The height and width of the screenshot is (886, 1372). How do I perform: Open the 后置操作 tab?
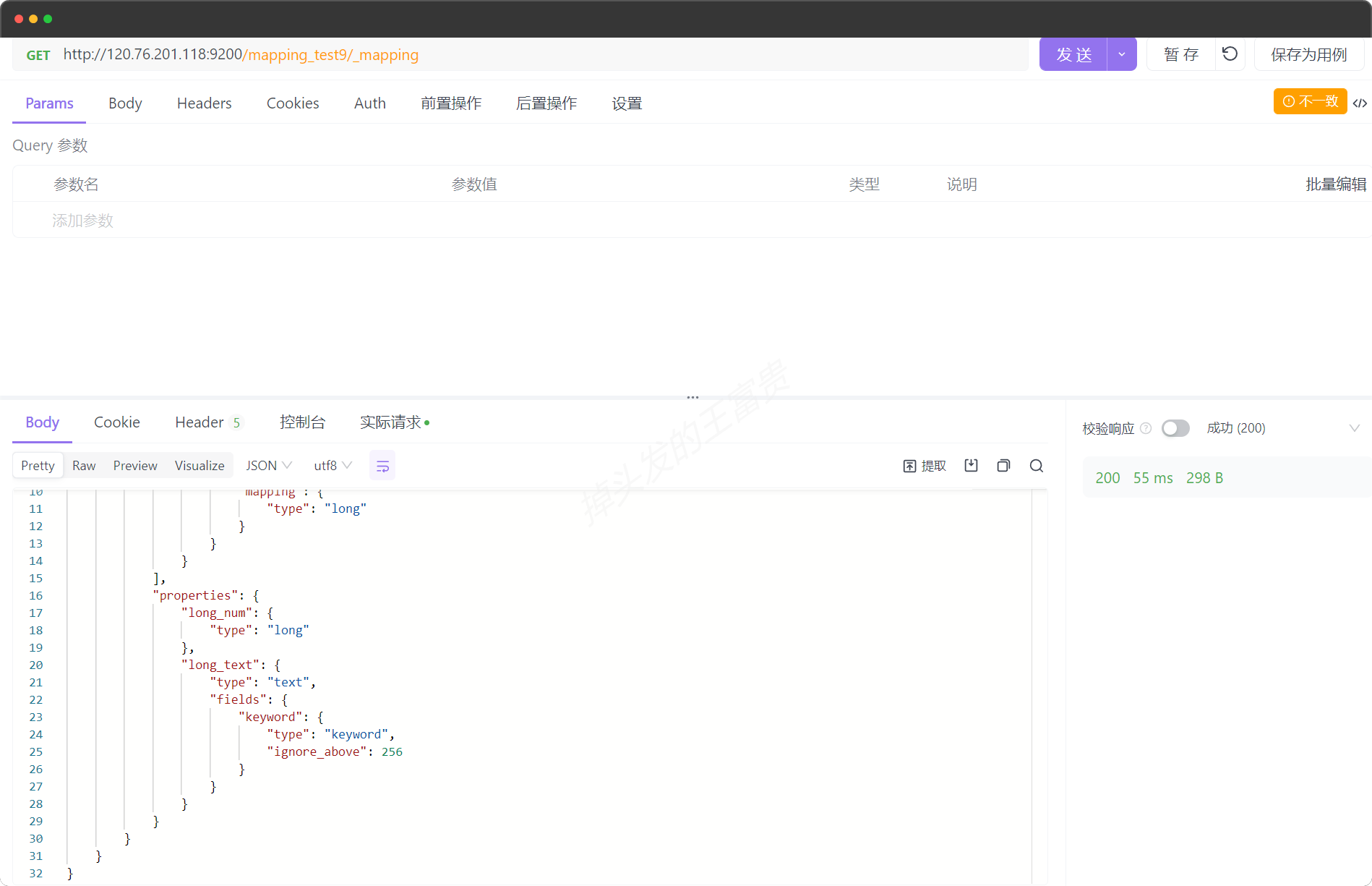(x=546, y=103)
